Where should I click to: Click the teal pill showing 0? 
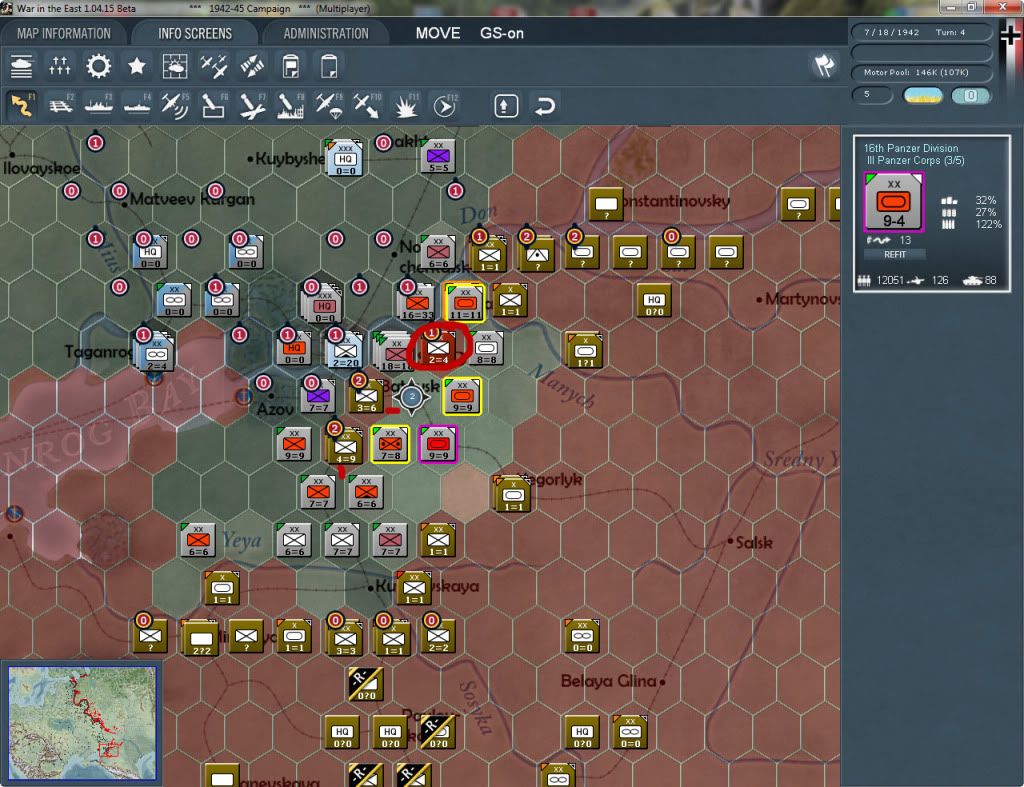(970, 95)
